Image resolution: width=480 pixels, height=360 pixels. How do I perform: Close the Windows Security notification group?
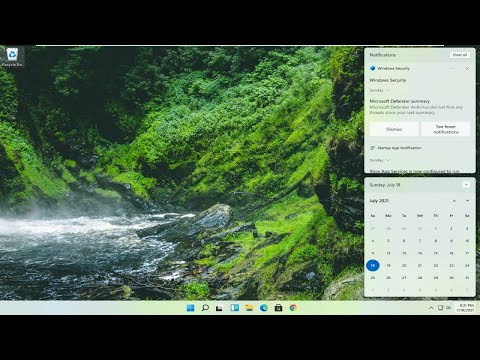click(467, 68)
